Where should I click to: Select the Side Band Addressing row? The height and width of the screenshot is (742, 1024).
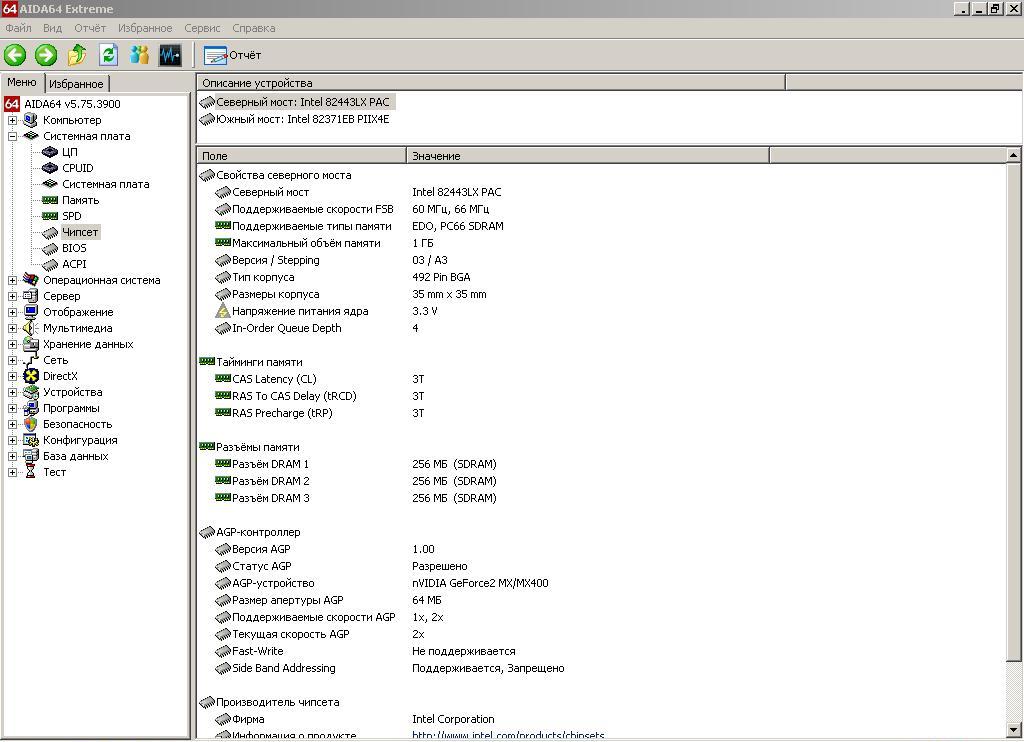[284, 668]
